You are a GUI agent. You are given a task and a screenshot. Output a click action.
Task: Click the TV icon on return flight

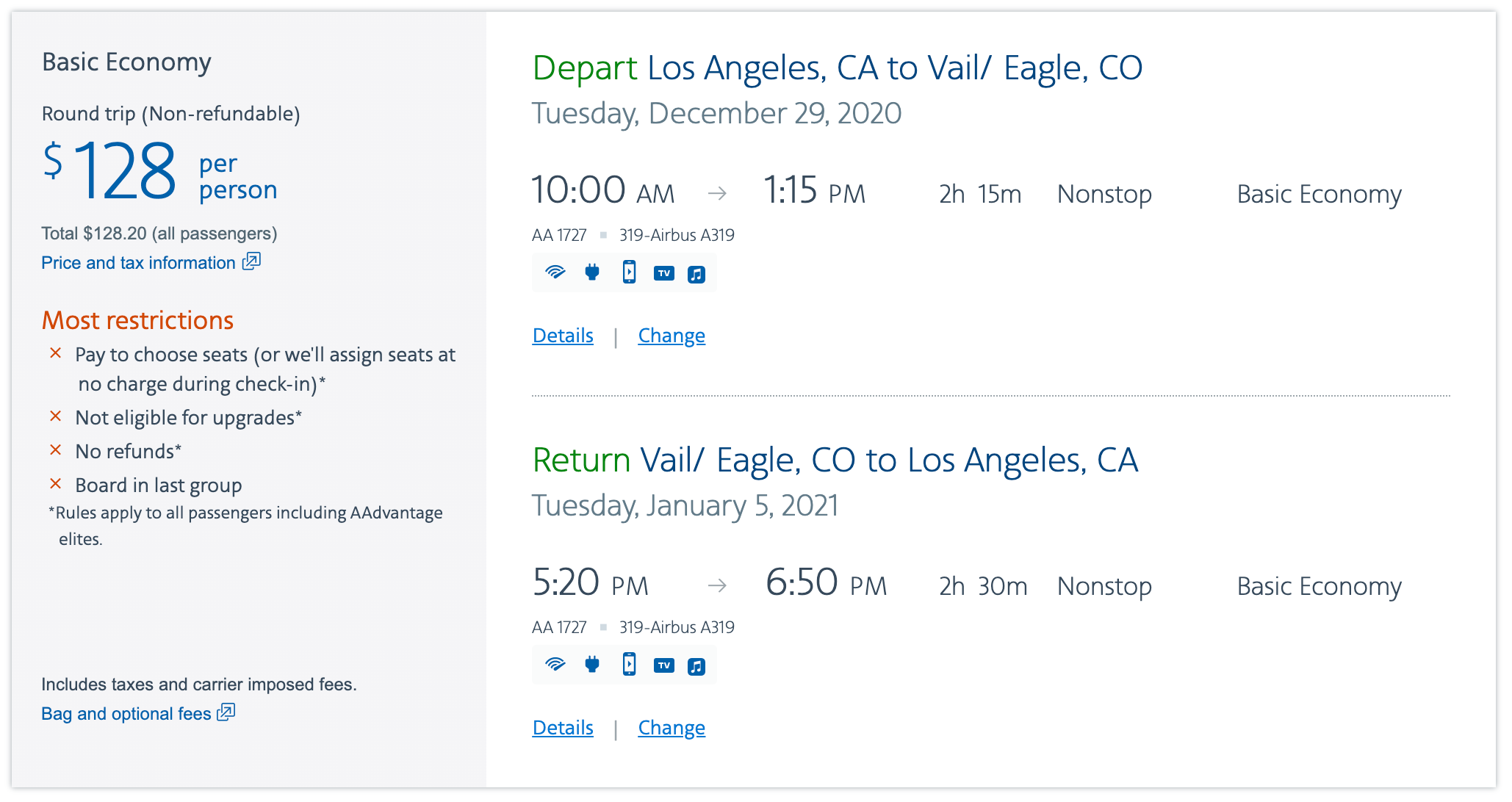(664, 665)
